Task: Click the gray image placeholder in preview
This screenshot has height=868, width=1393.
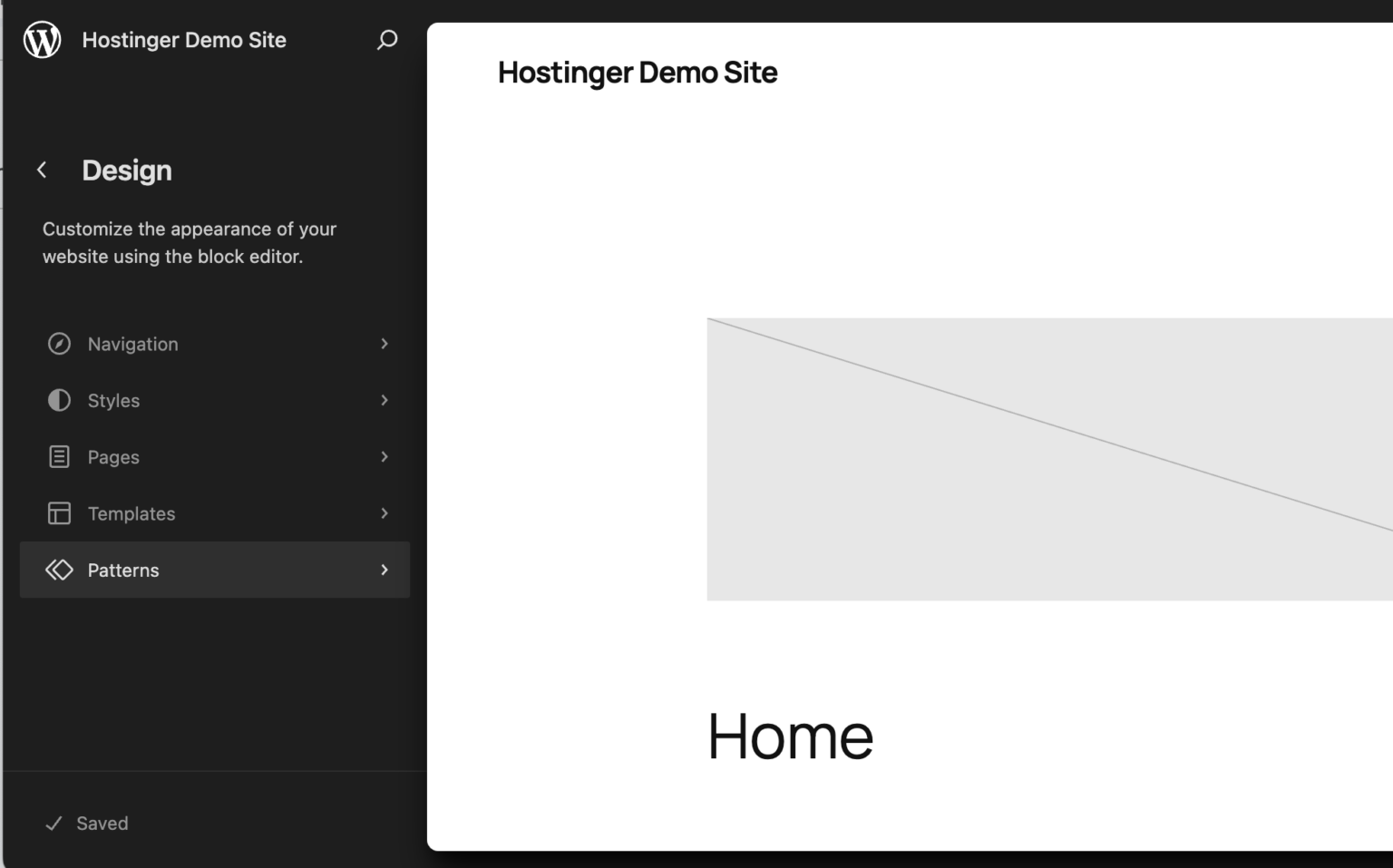Action: (x=1043, y=458)
